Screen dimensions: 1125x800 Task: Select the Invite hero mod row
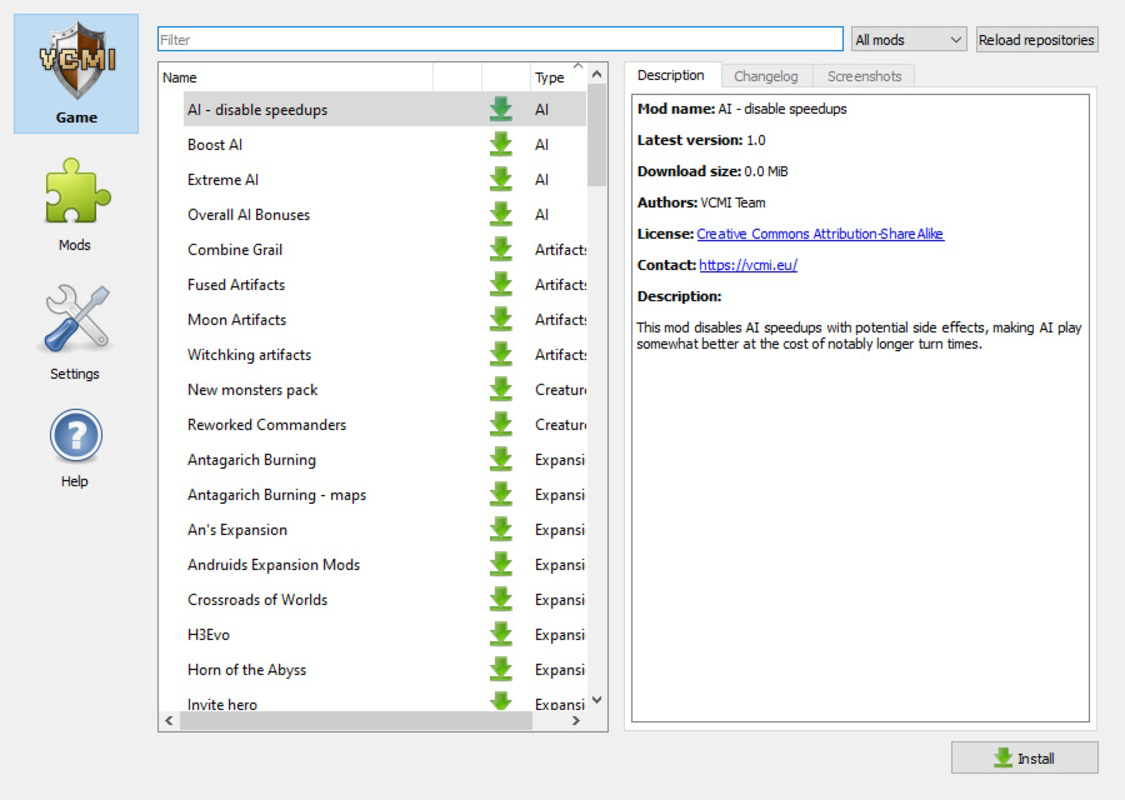pyautogui.click(x=385, y=700)
